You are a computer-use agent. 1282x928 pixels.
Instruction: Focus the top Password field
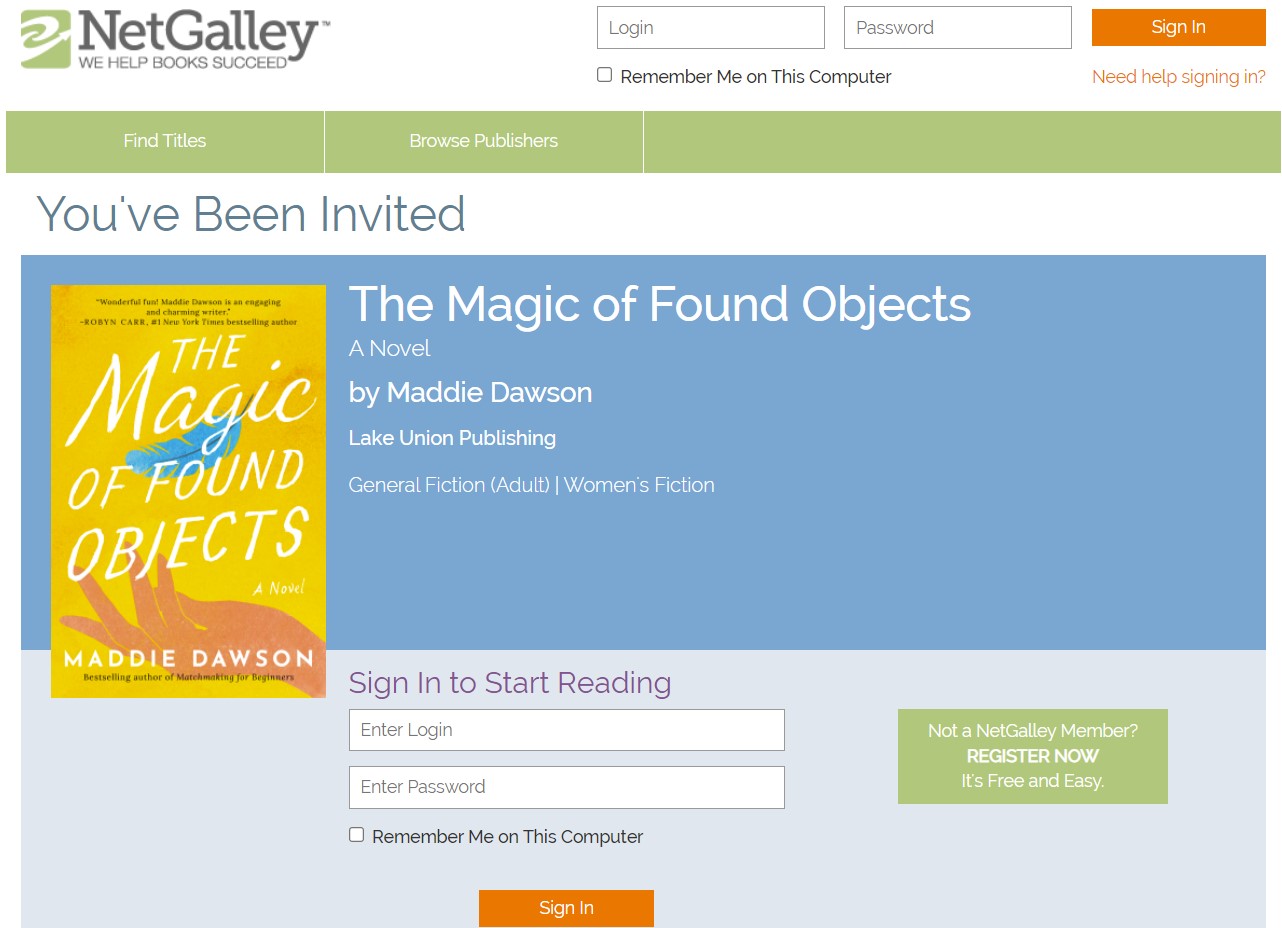(x=957, y=28)
